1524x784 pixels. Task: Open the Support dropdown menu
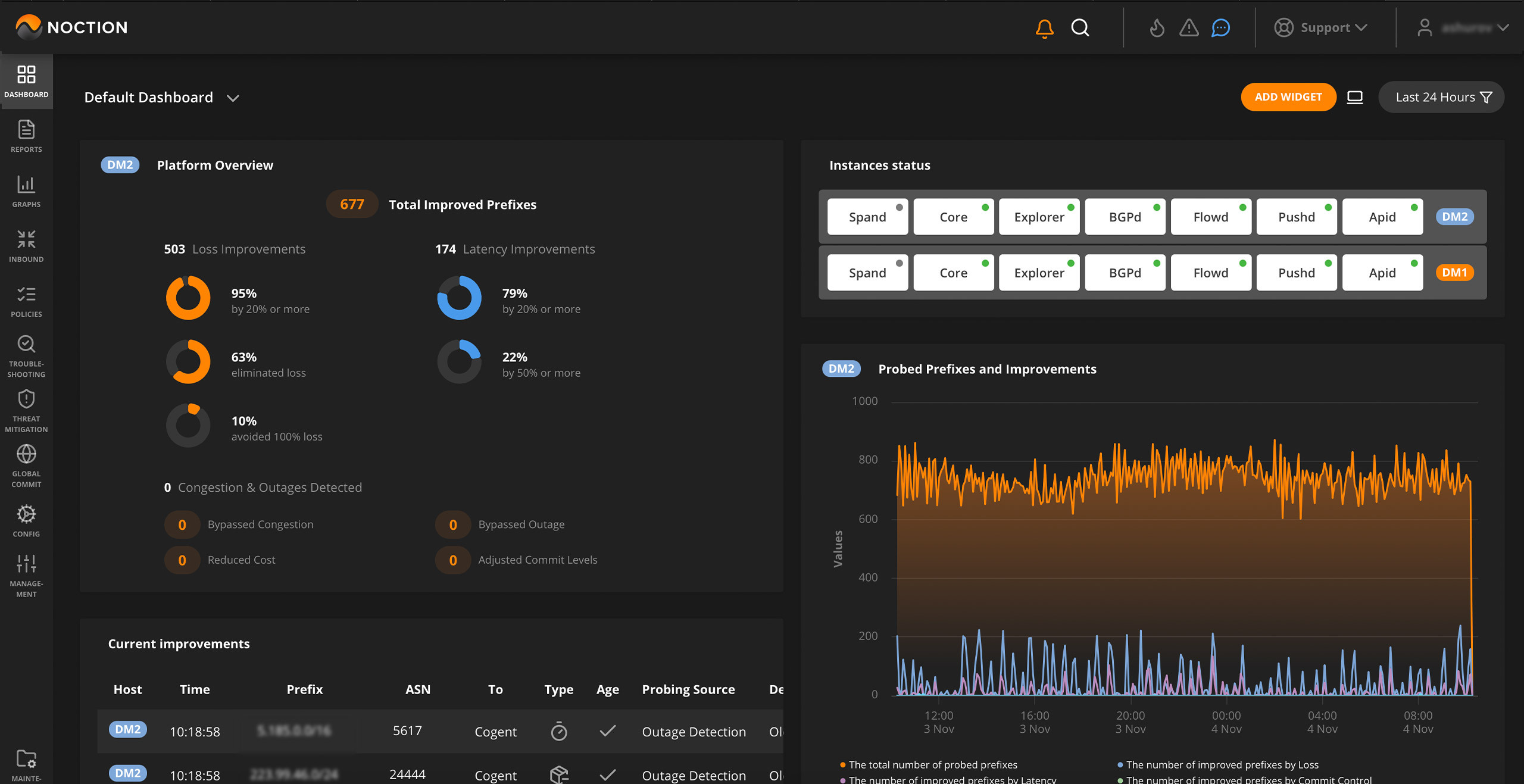pyautogui.click(x=1320, y=28)
